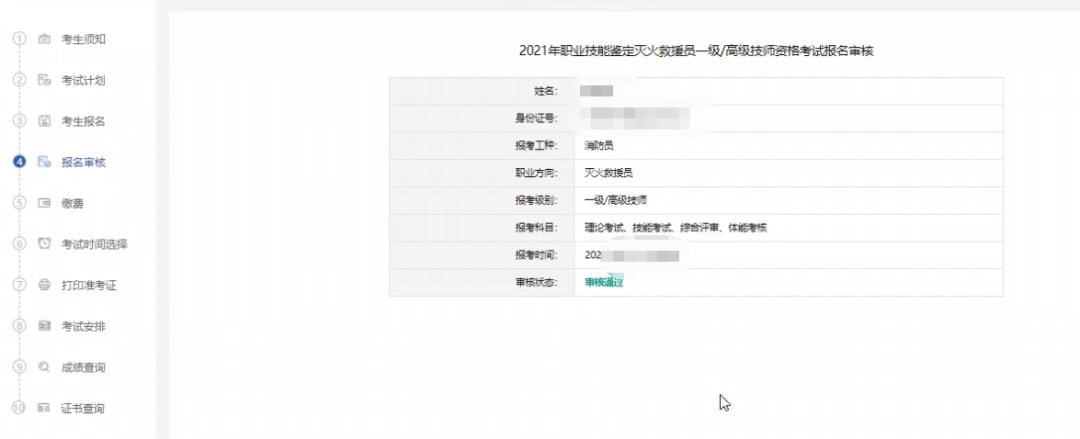Click step number 10 circle
Image resolution: width=1080 pixels, height=439 pixels.
coord(19,408)
